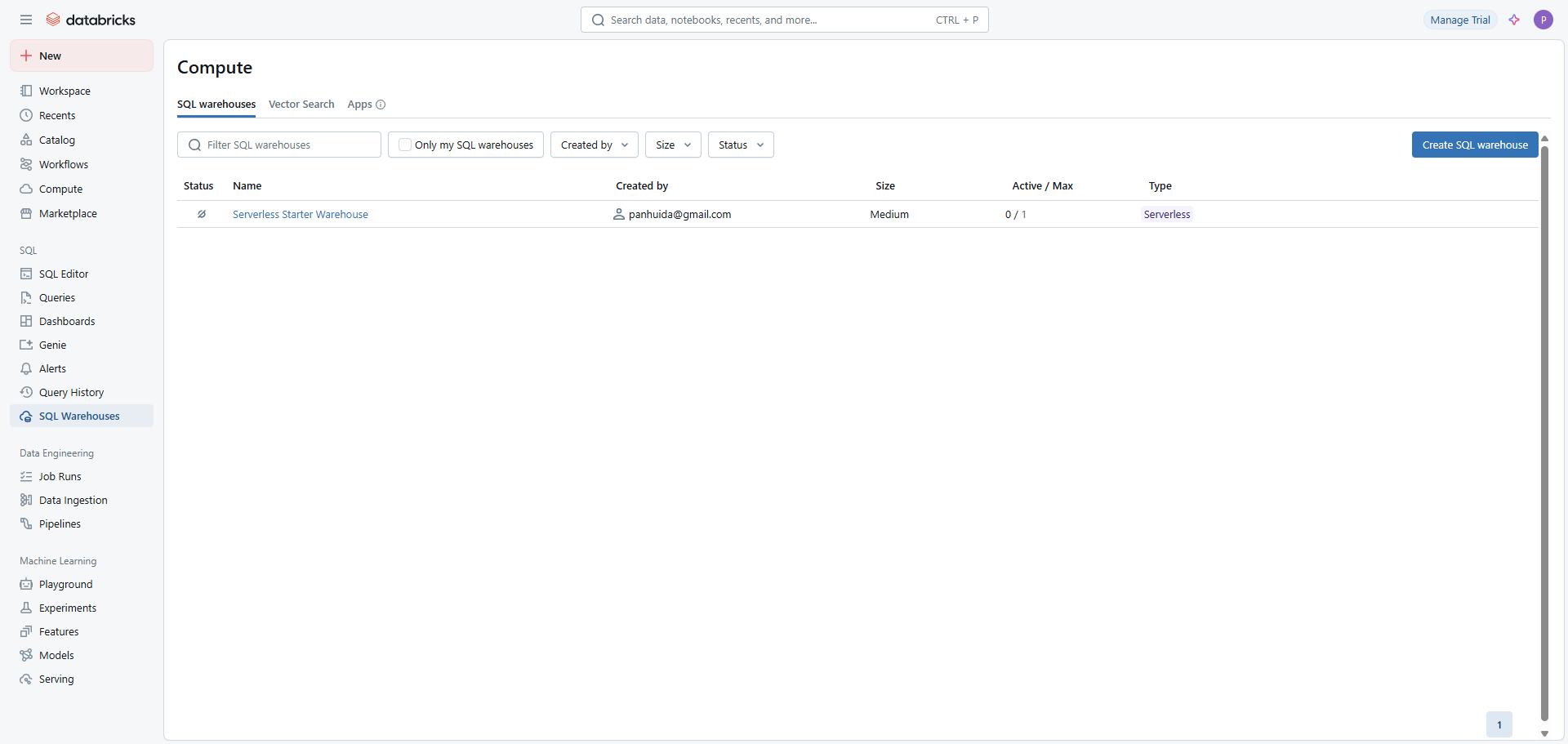Click the Status column header

(198, 186)
